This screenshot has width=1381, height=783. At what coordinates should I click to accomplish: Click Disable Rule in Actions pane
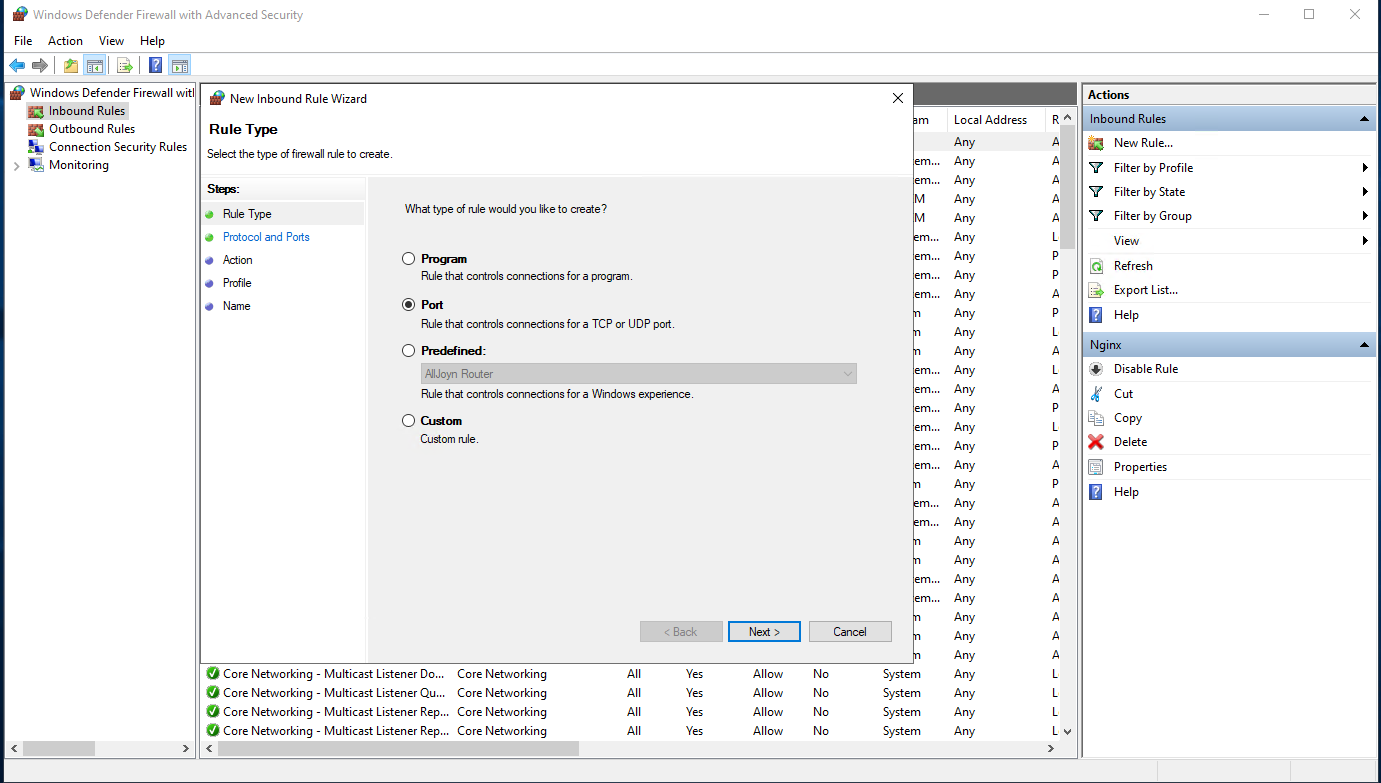pyautogui.click(x=1146, y=369)
